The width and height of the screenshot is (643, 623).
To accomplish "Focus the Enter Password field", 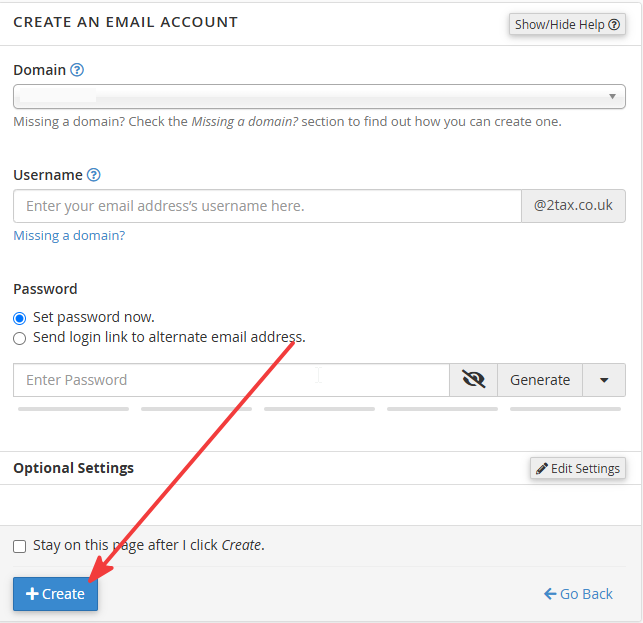I will 231,380.
